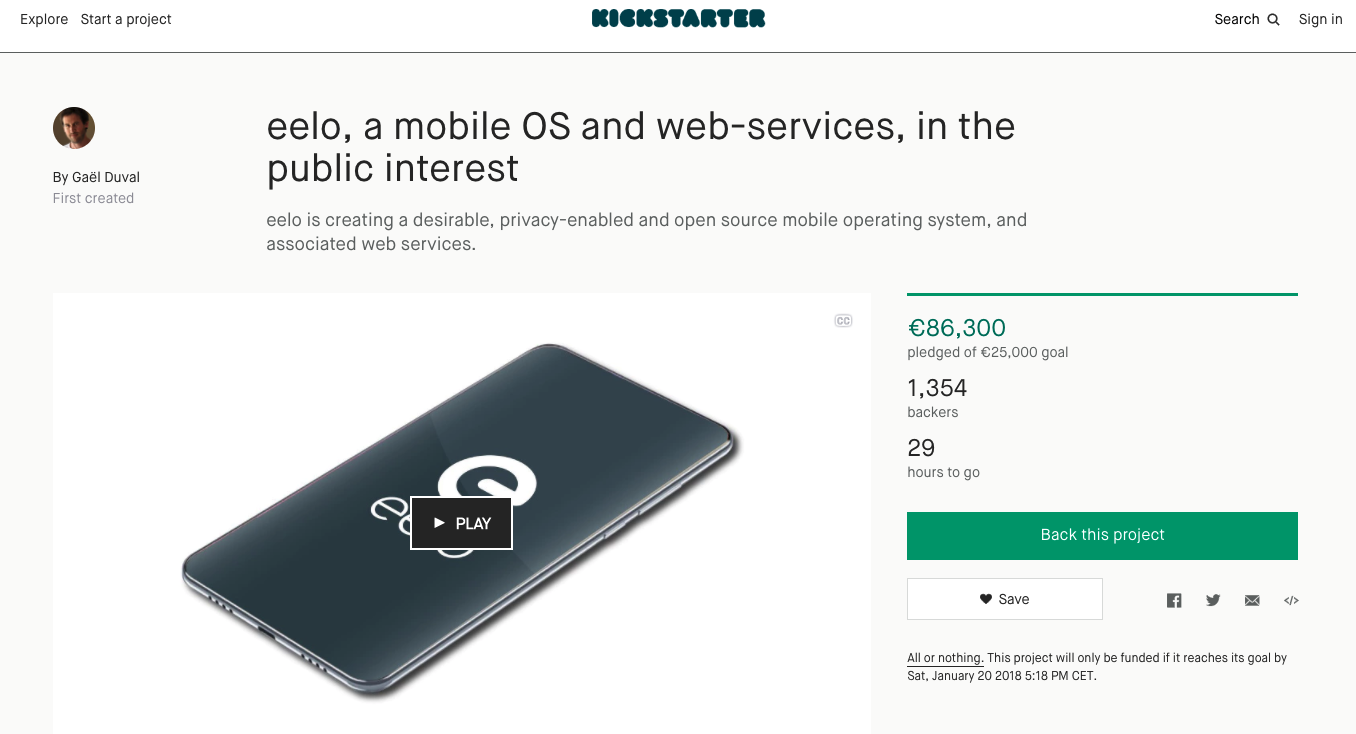Toggle closed captions on video
Screen dimensions: 1356x734
843,321
